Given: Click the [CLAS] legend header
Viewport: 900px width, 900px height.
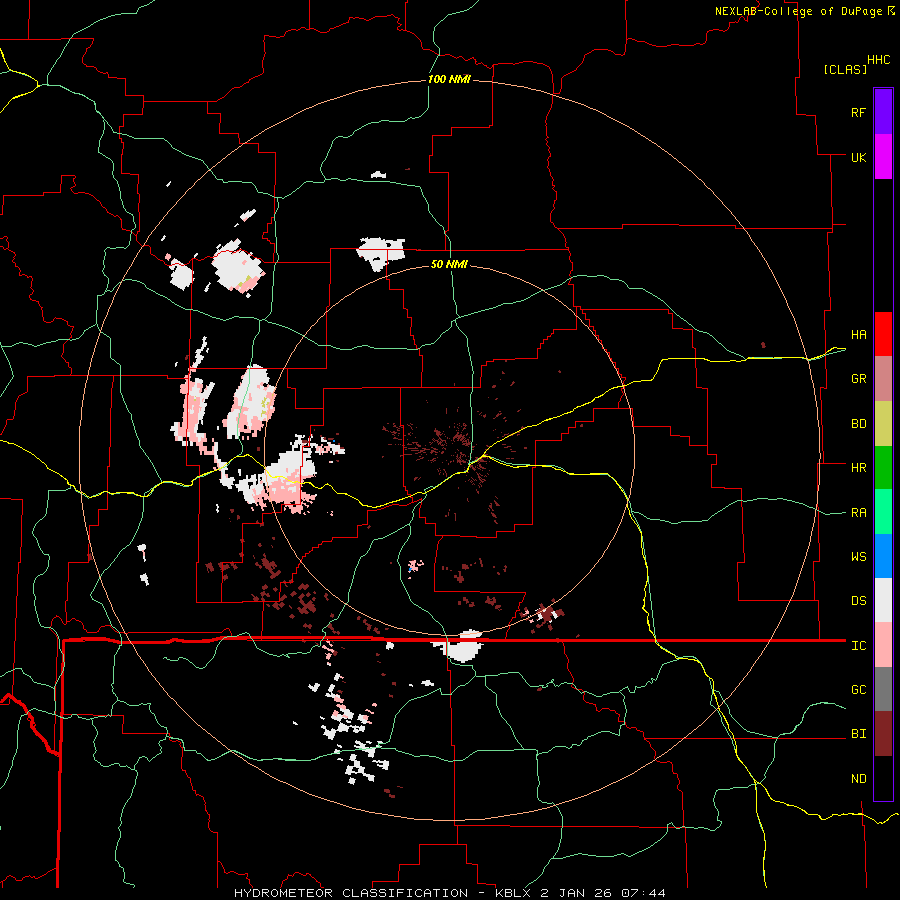Looking at the screenshot, I should pos(845,69).
